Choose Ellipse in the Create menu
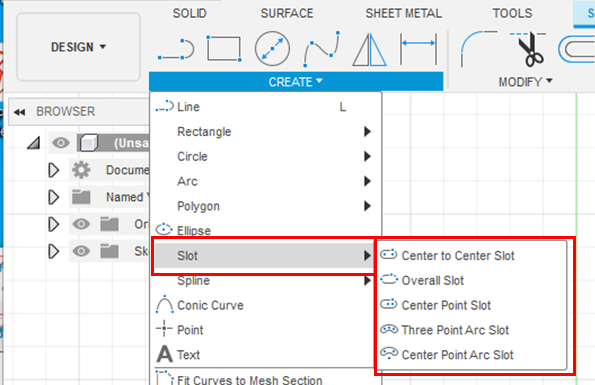The height and width of the screenshot is (385, 595). [266, 231]
